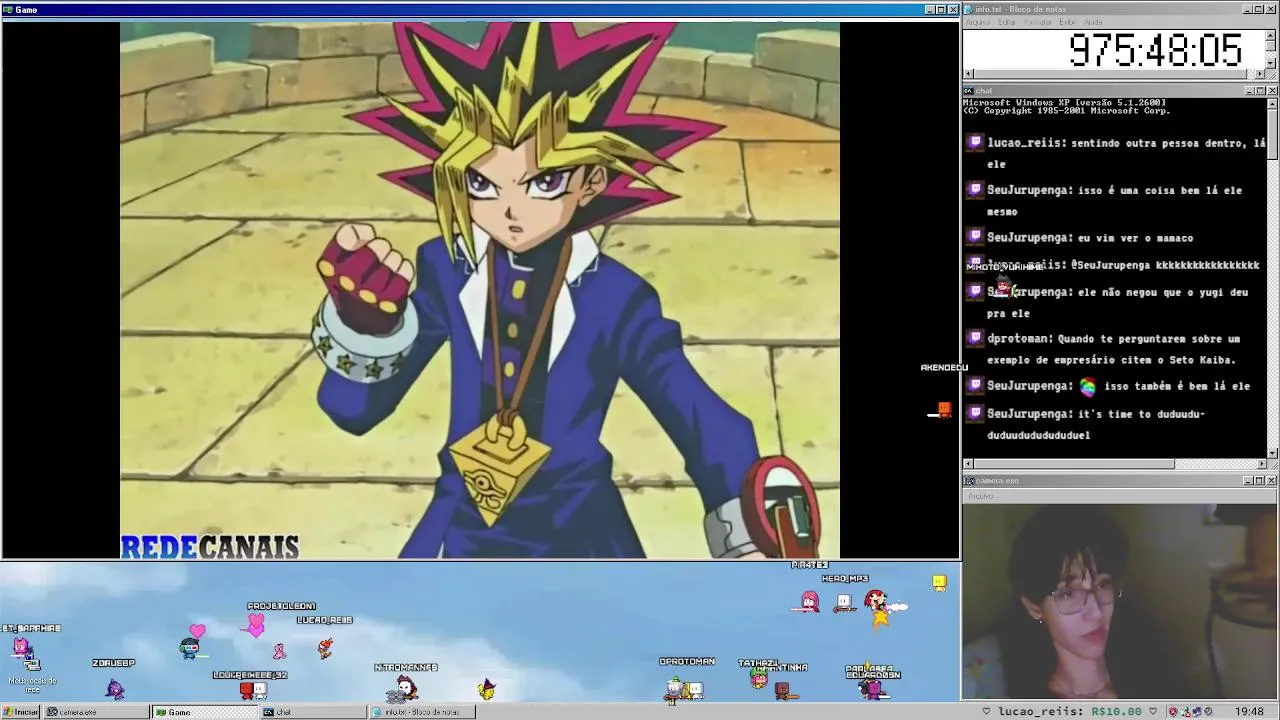Click the Notepad title bar icon
1280x720 pixels.
969,9
